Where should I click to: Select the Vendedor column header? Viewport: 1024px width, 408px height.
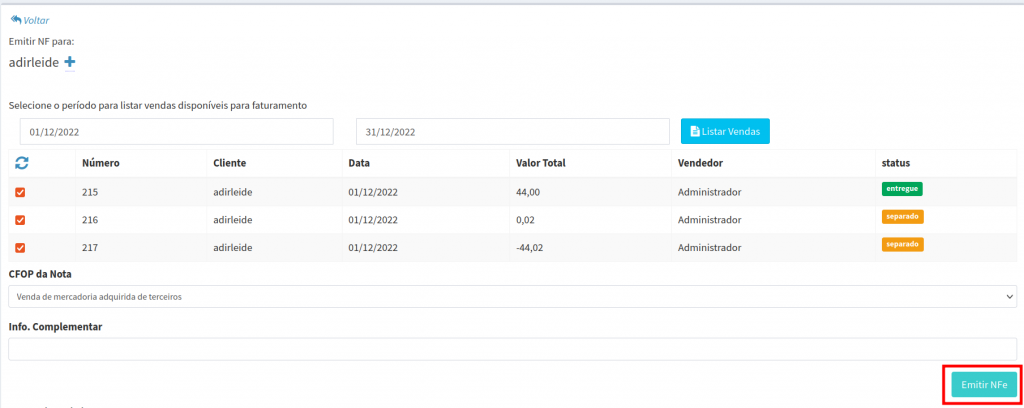point(700,163)
